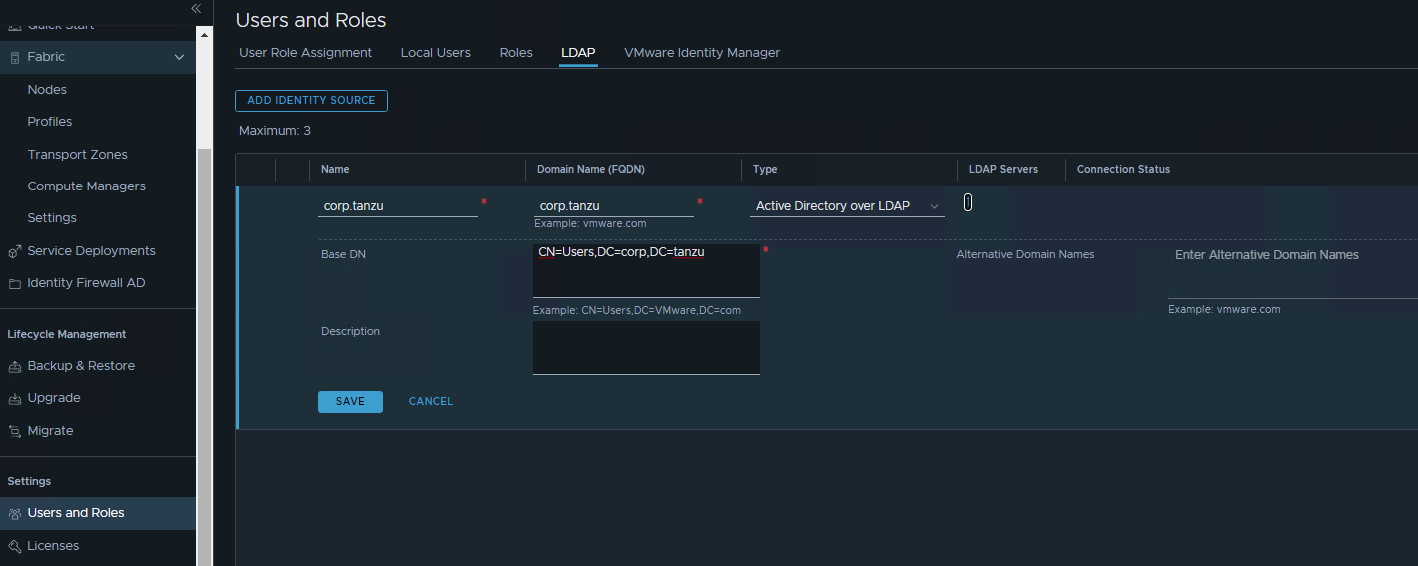The width and height of the screenshot is (1418, 566).
Task: Click the Users and Roles people icon
Action: pyautogui.click(x=15, y=514)
